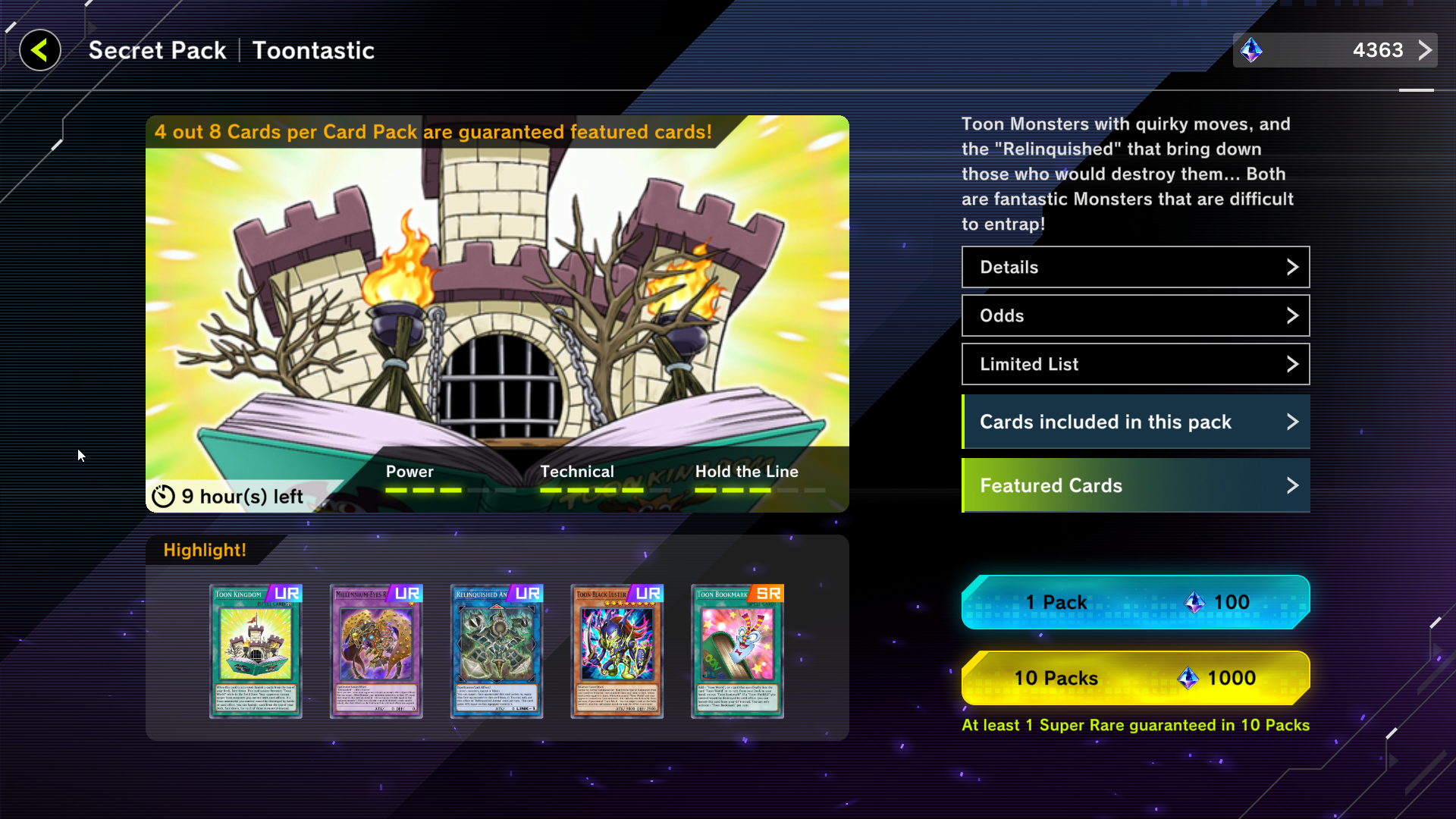
Task: Buy 1 Pack for 100 gems
Action: click(1135, 602)
